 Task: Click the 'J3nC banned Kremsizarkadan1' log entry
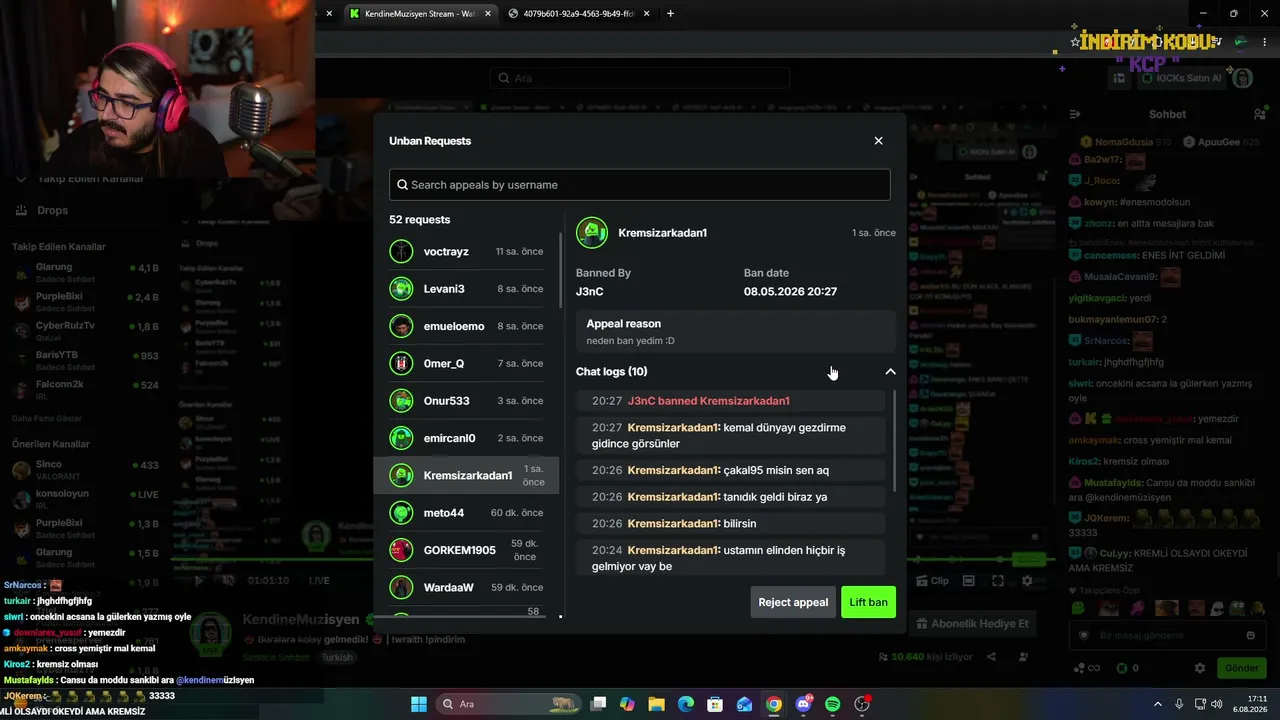731,401
